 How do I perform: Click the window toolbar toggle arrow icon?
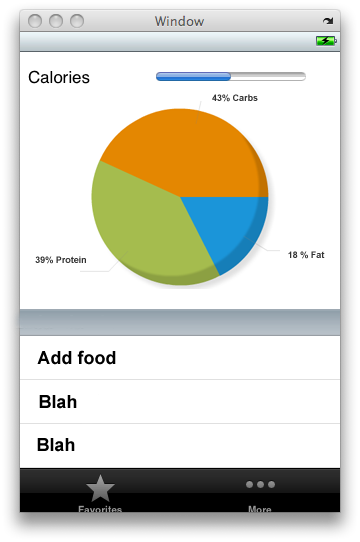pos(328,21)
